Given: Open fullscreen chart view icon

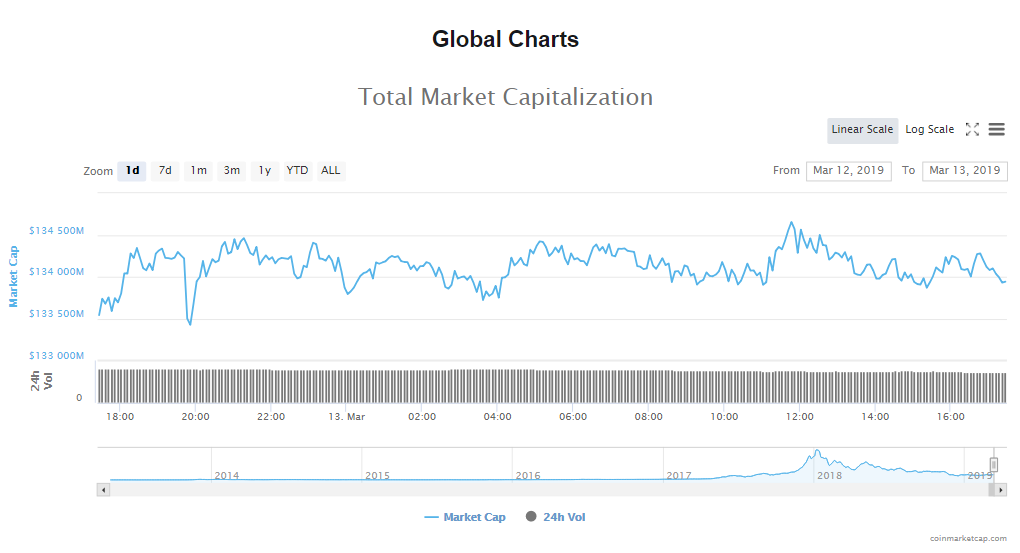Looking at the screenshot, I should (972, 130).
